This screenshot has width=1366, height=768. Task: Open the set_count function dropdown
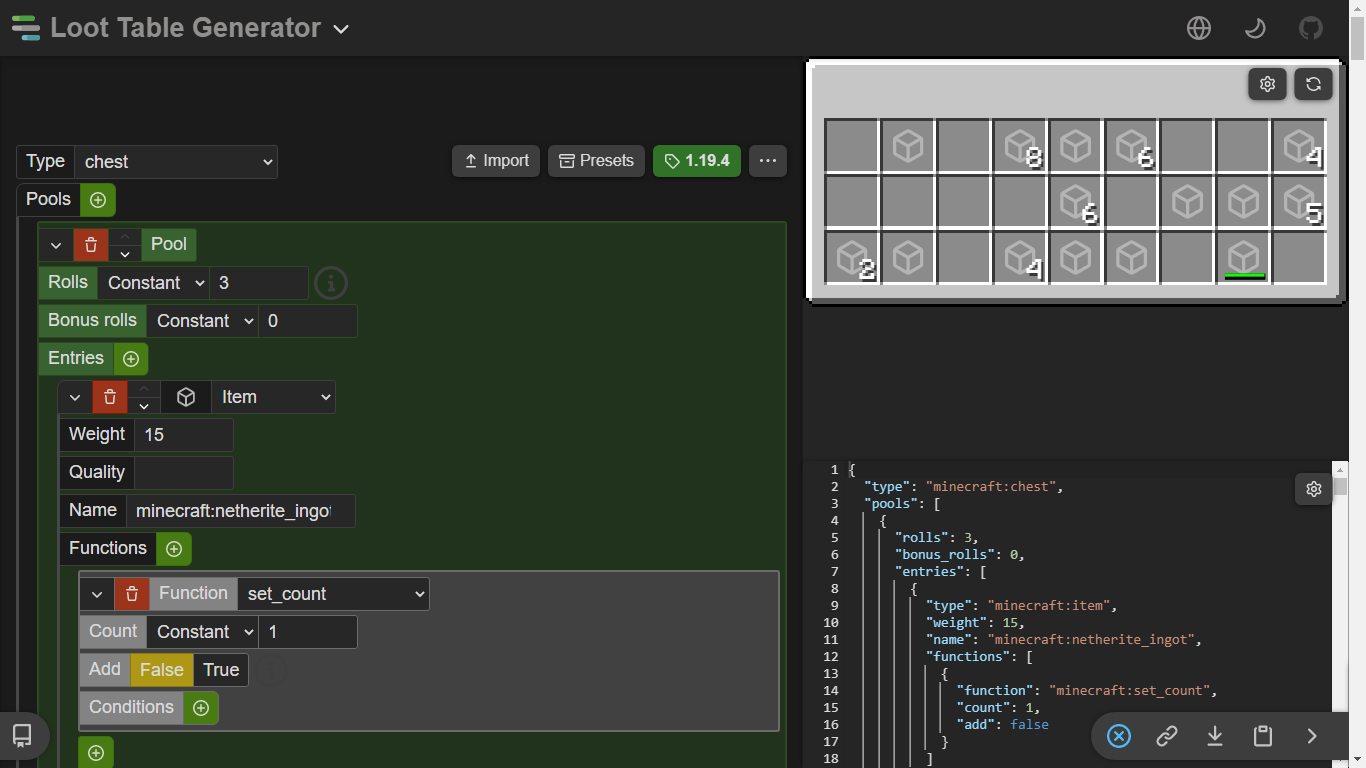tap(333, 594)
